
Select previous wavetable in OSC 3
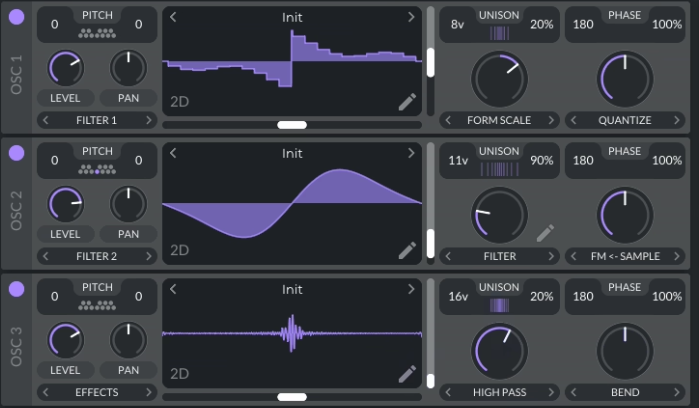coord(173,289)
